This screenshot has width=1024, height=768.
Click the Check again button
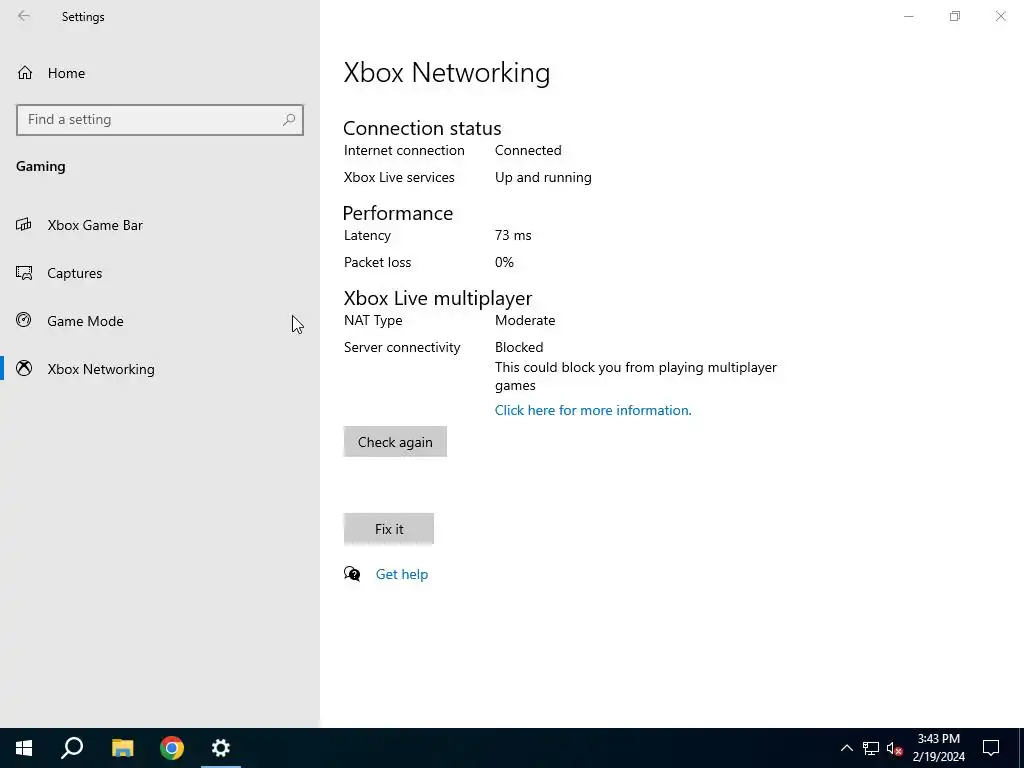(395, 442)
